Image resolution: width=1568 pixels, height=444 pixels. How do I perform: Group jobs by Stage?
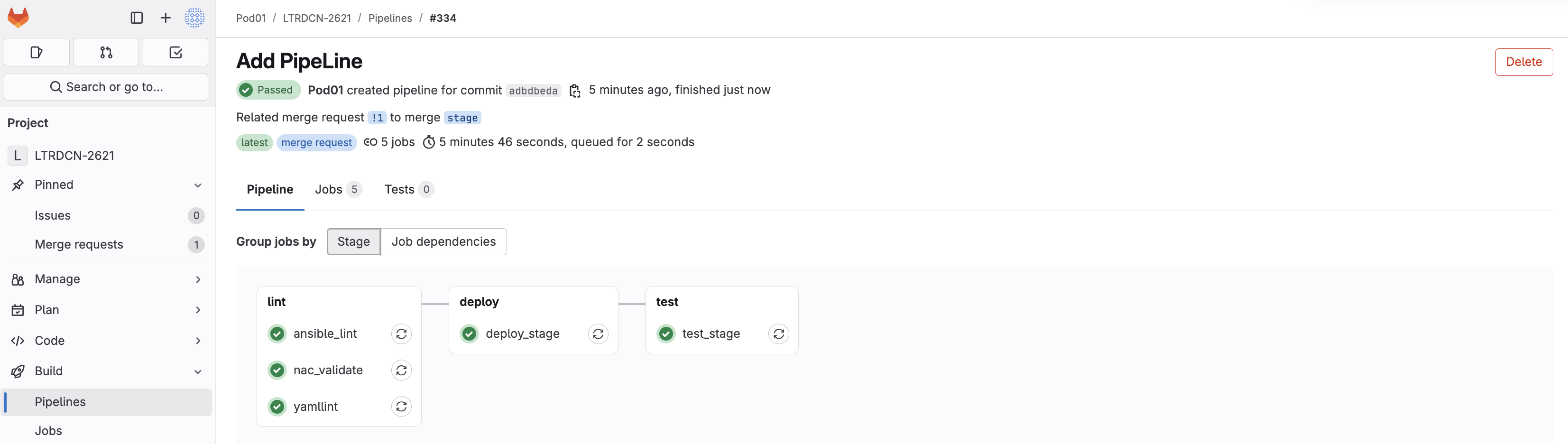coord(354,242)
